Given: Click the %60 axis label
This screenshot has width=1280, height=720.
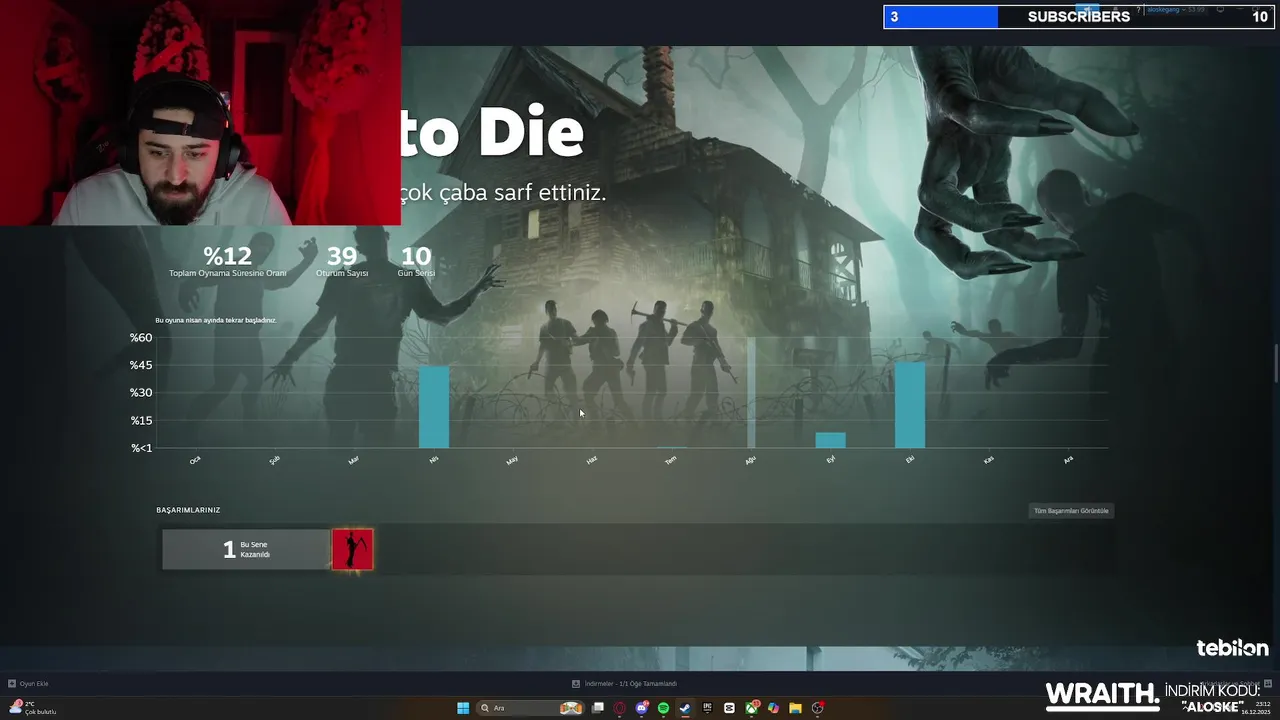Looking at the screenshot, I should [x=141, y=338].
